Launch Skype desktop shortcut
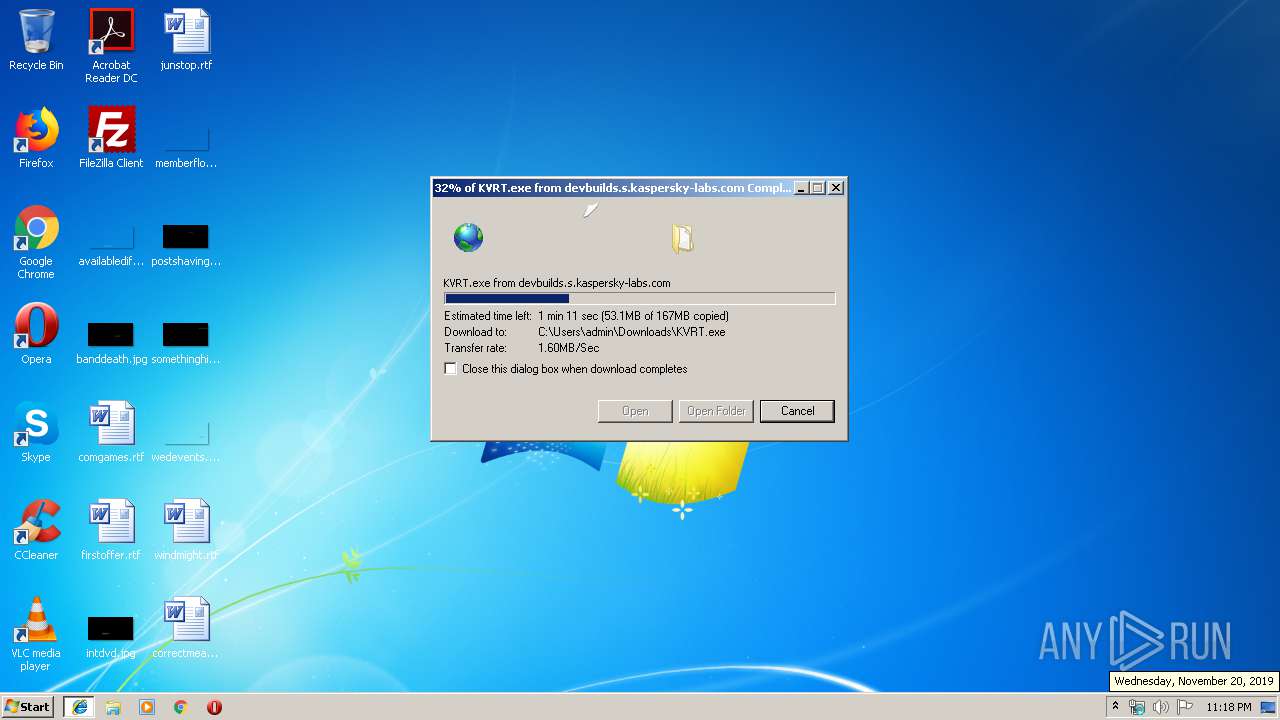Viewport: 1280px width, 720px height. coord(36,432)
